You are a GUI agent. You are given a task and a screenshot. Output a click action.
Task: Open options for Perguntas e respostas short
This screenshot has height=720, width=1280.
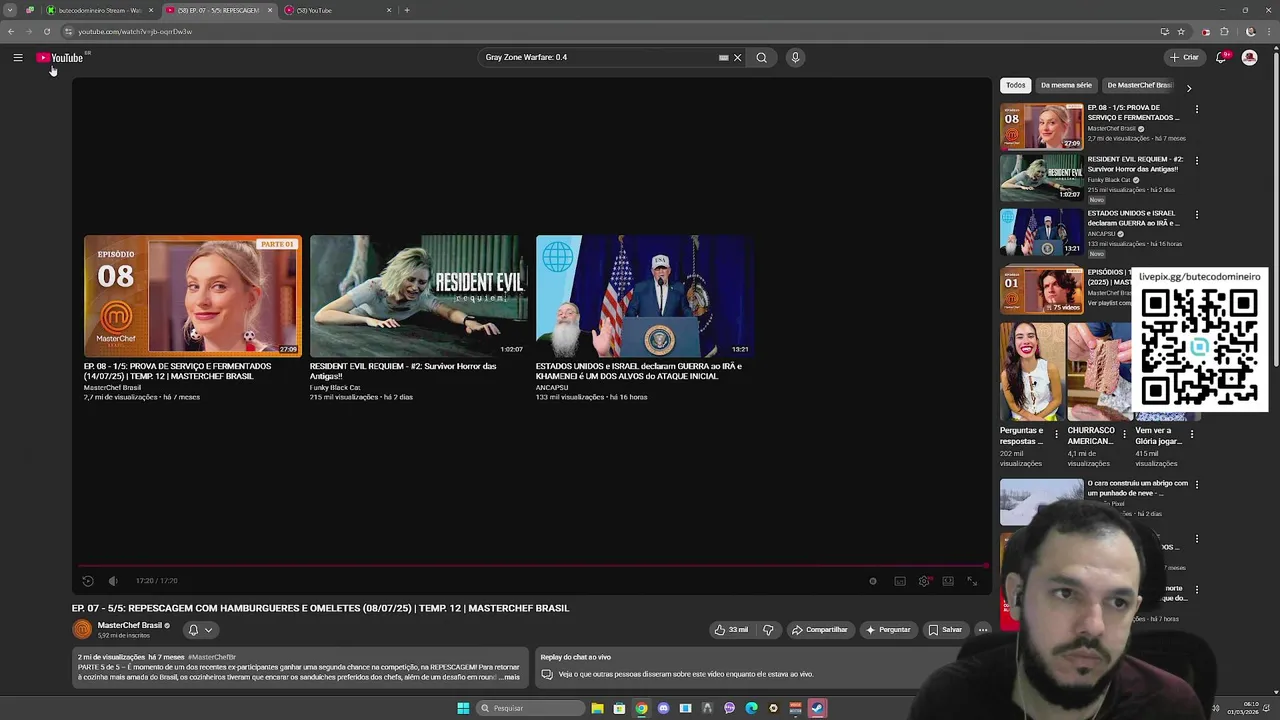1057,434
